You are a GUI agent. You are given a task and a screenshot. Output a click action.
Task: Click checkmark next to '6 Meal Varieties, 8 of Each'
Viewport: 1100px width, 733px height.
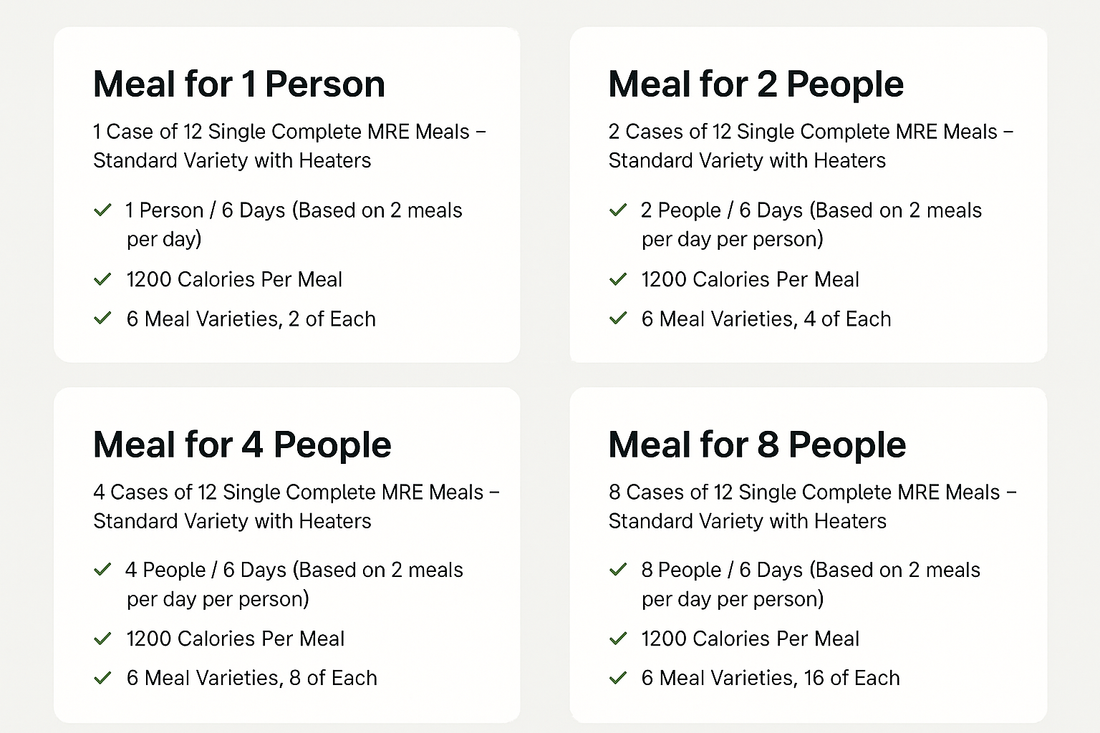102,678
